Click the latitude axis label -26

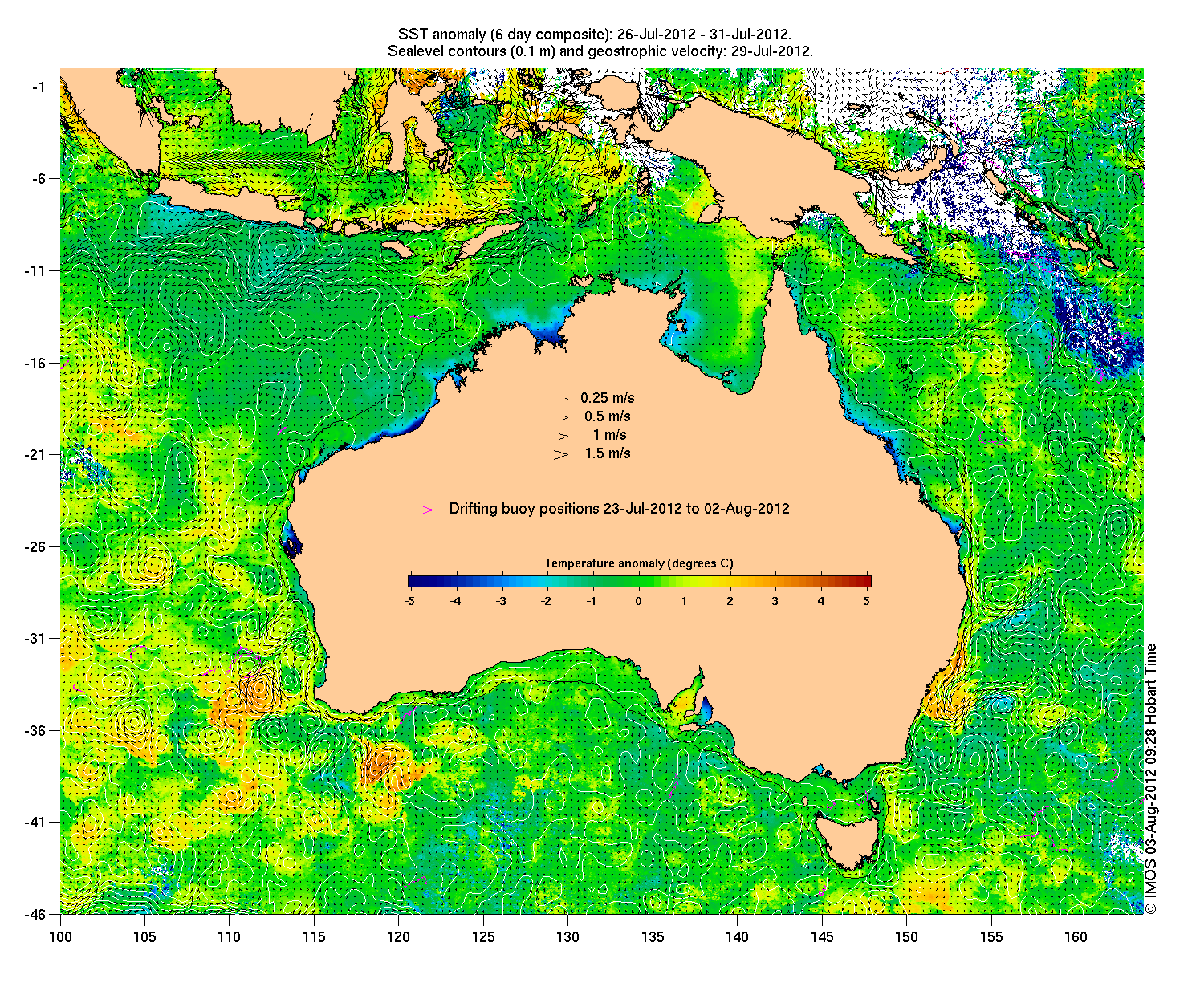[x=36, y=546]
